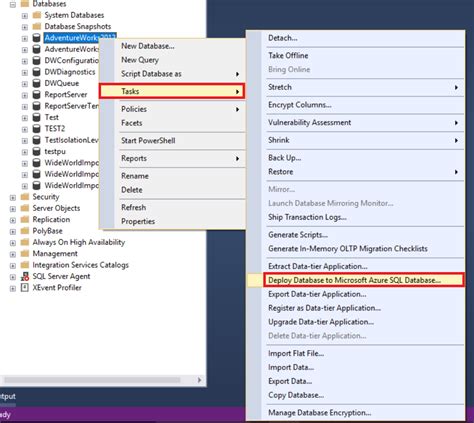474x423 pixels.
Task: Click the TEST2 database icon
Action: point(37,129)
